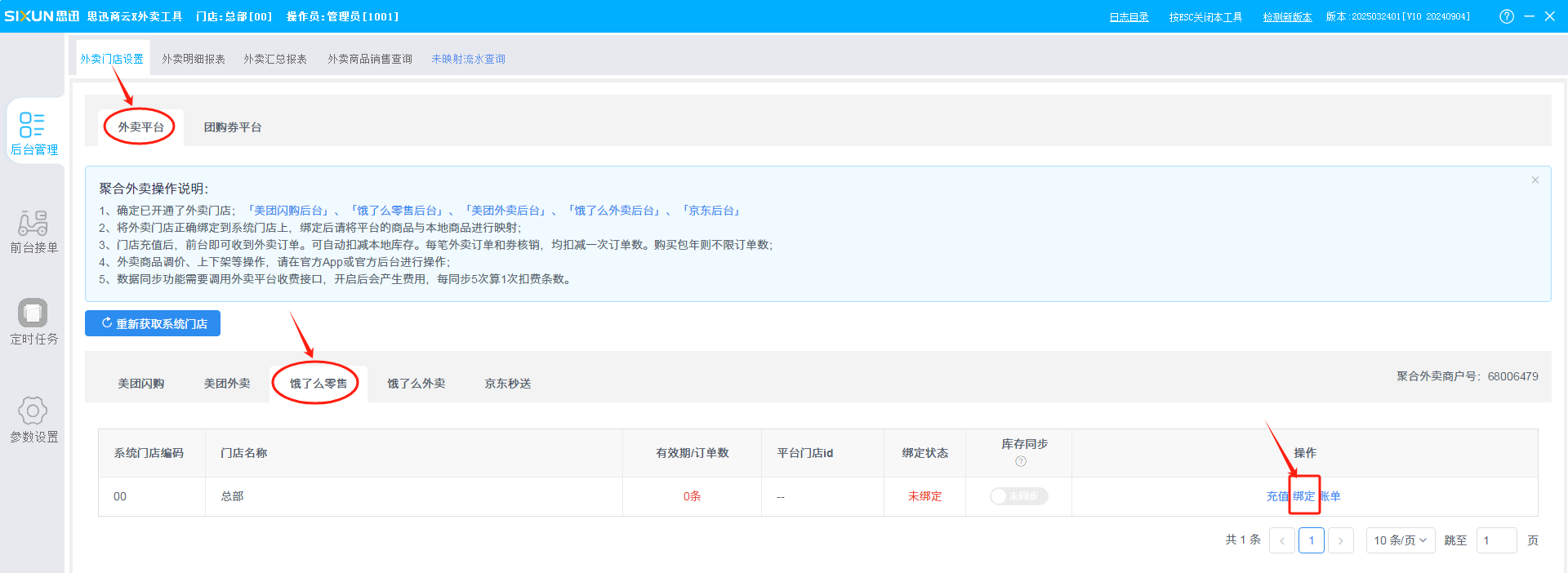The height and width of the screenshot is (573, 1568).
Task: Go to previous page arrow
Action: click(1281, 540)
